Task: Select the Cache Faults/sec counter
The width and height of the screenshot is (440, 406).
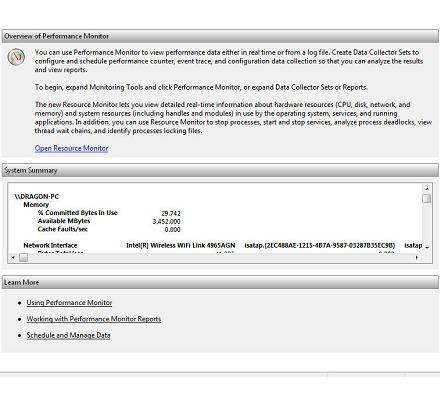Action: click(x=63, y=229)
